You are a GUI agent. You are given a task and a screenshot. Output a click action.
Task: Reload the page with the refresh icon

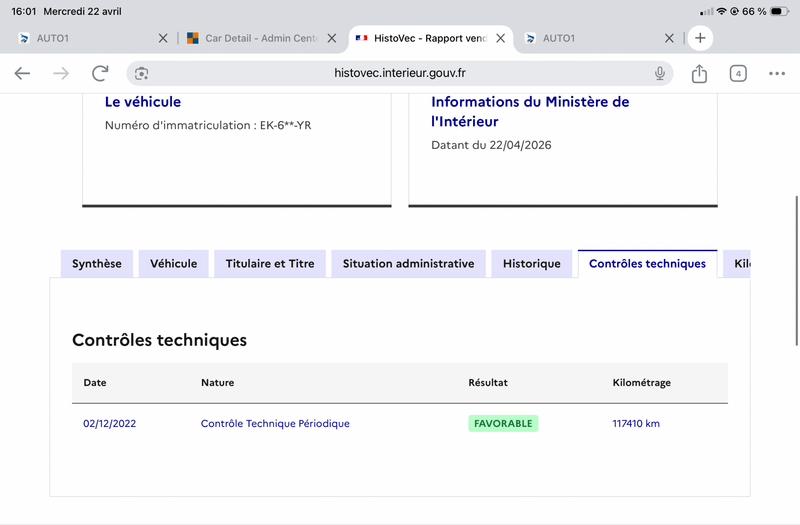(100, 73)
